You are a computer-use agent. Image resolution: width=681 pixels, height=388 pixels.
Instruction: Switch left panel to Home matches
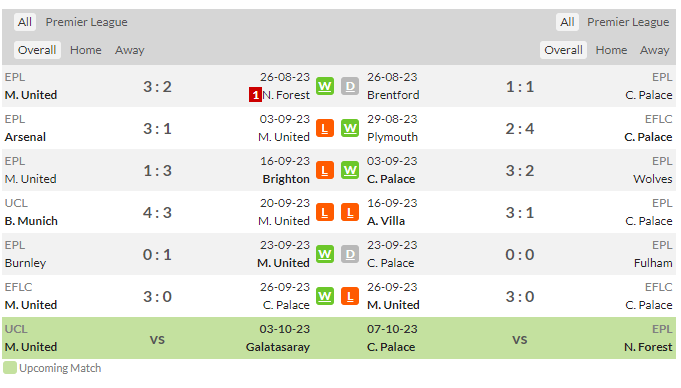86,50
